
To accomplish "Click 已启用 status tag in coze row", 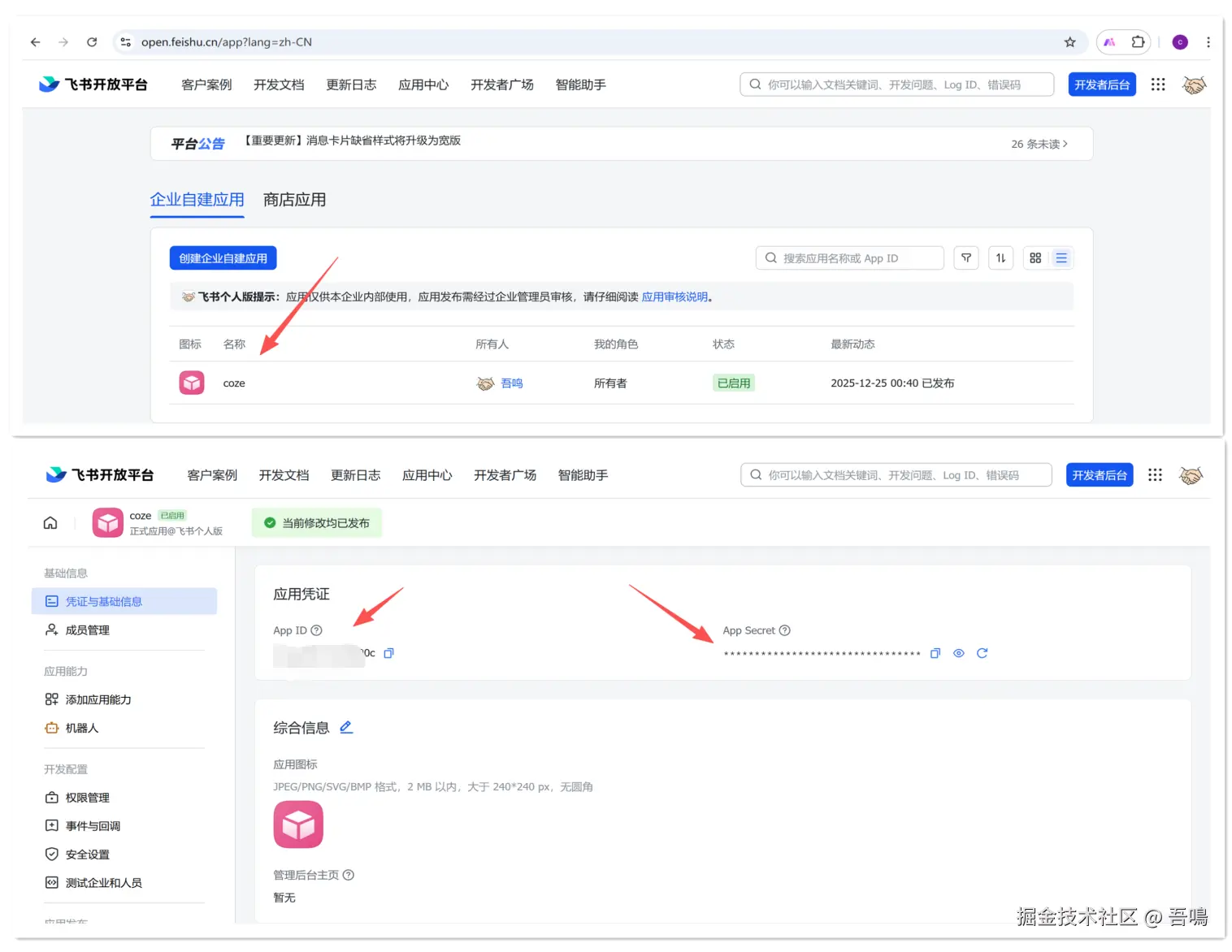I will [x=734, y=383].
